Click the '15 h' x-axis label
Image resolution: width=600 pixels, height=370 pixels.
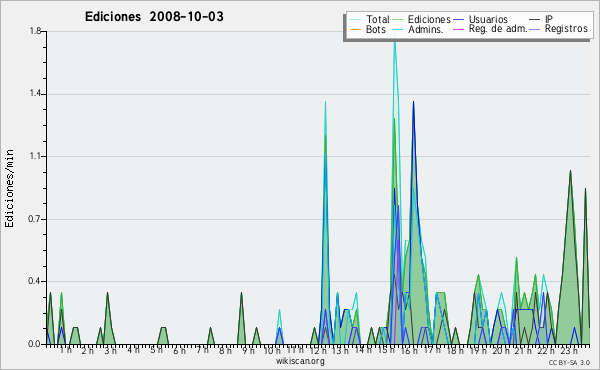pos(386,350)
